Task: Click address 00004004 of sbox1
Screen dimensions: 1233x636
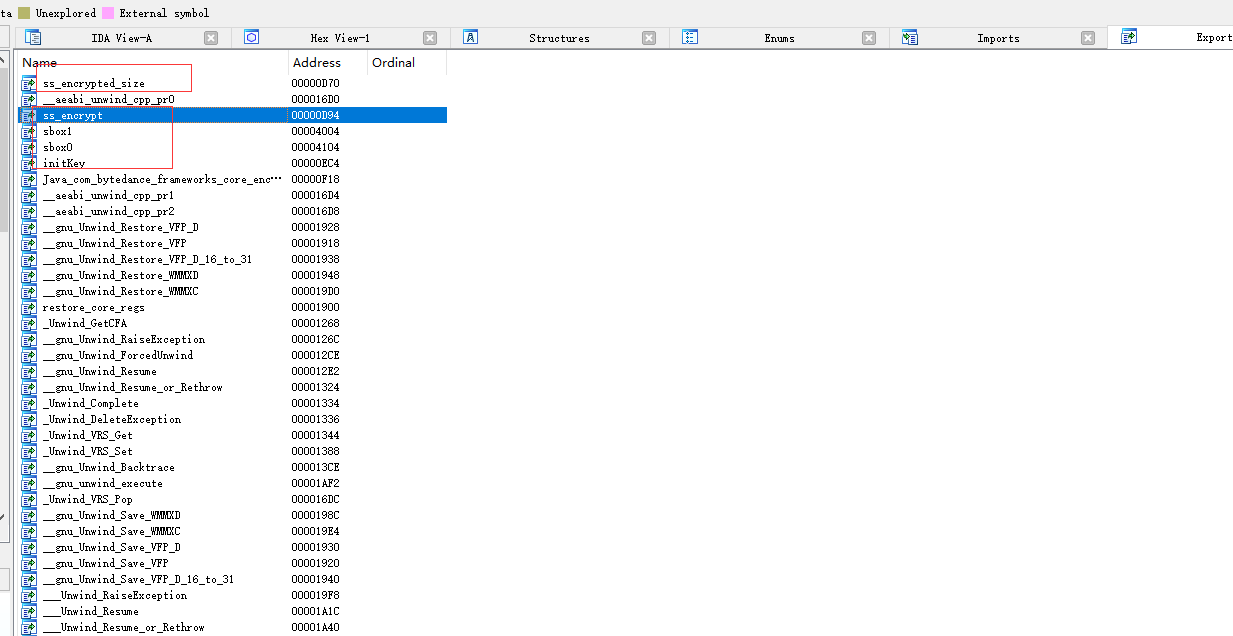Action: click(x=315, y=132)
